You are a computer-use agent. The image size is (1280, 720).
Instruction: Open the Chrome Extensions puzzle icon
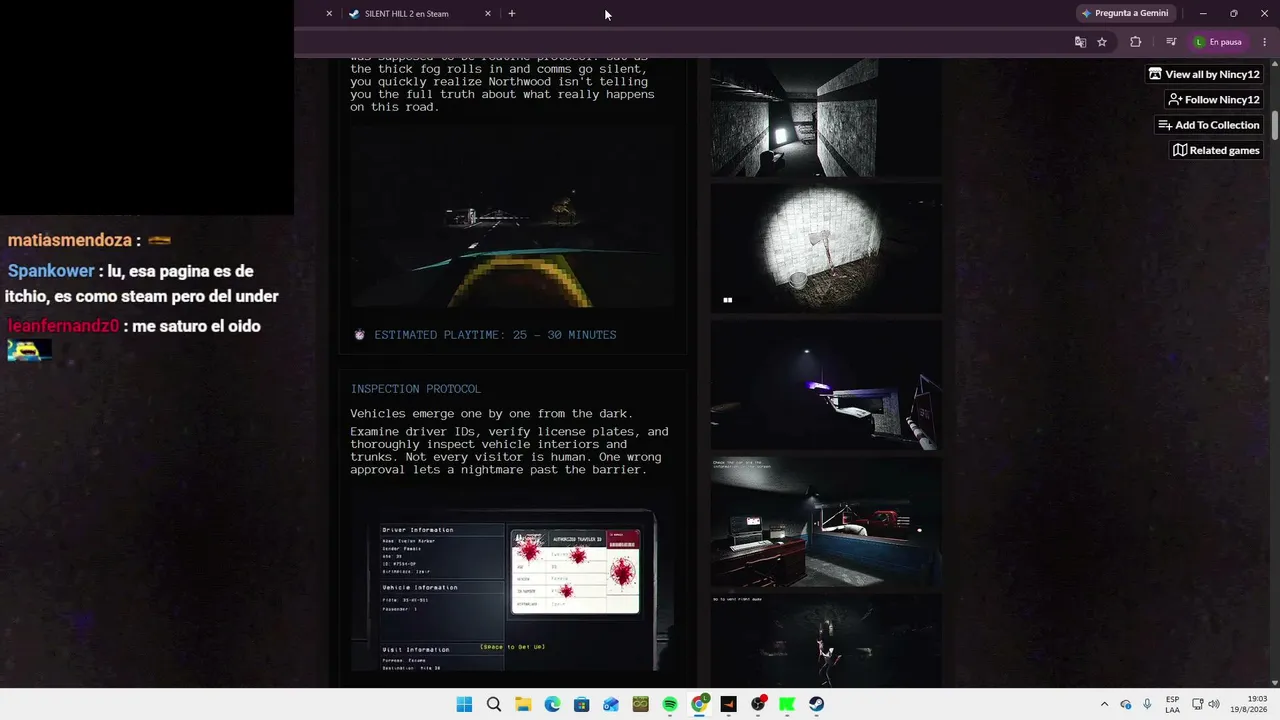[x=1135, y=42]
